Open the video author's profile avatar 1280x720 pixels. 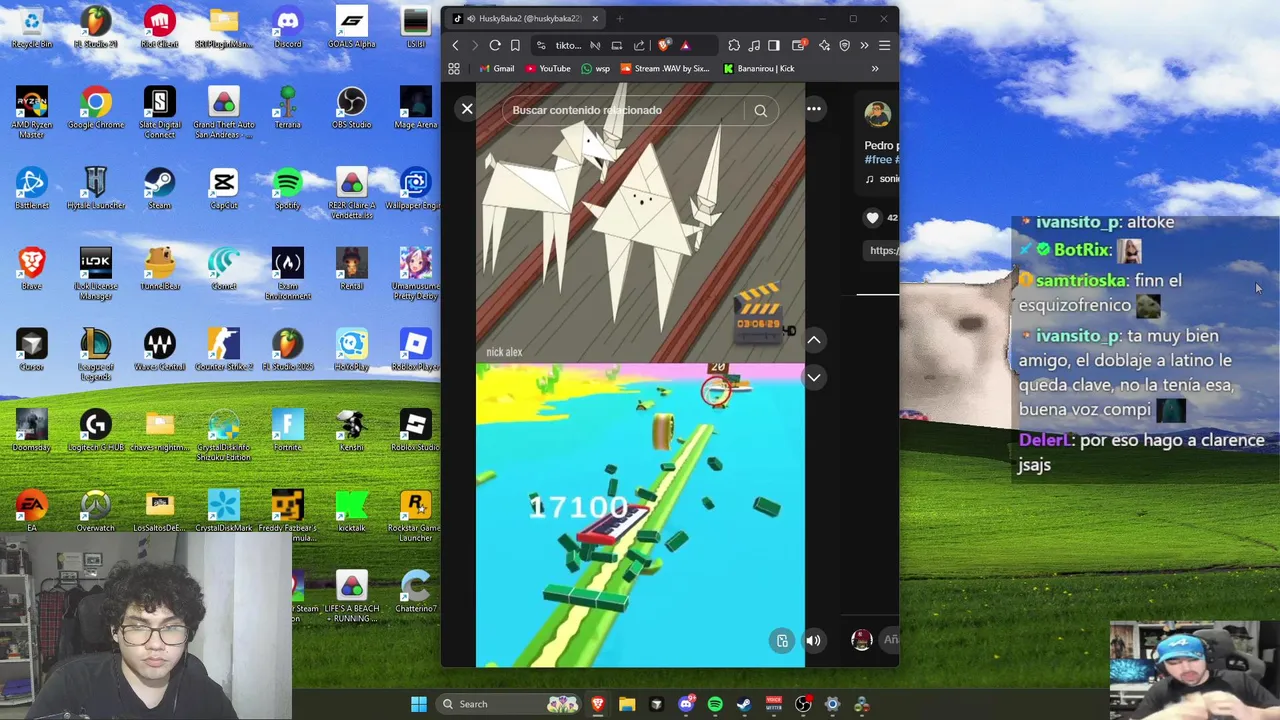(x=878, y=113)
